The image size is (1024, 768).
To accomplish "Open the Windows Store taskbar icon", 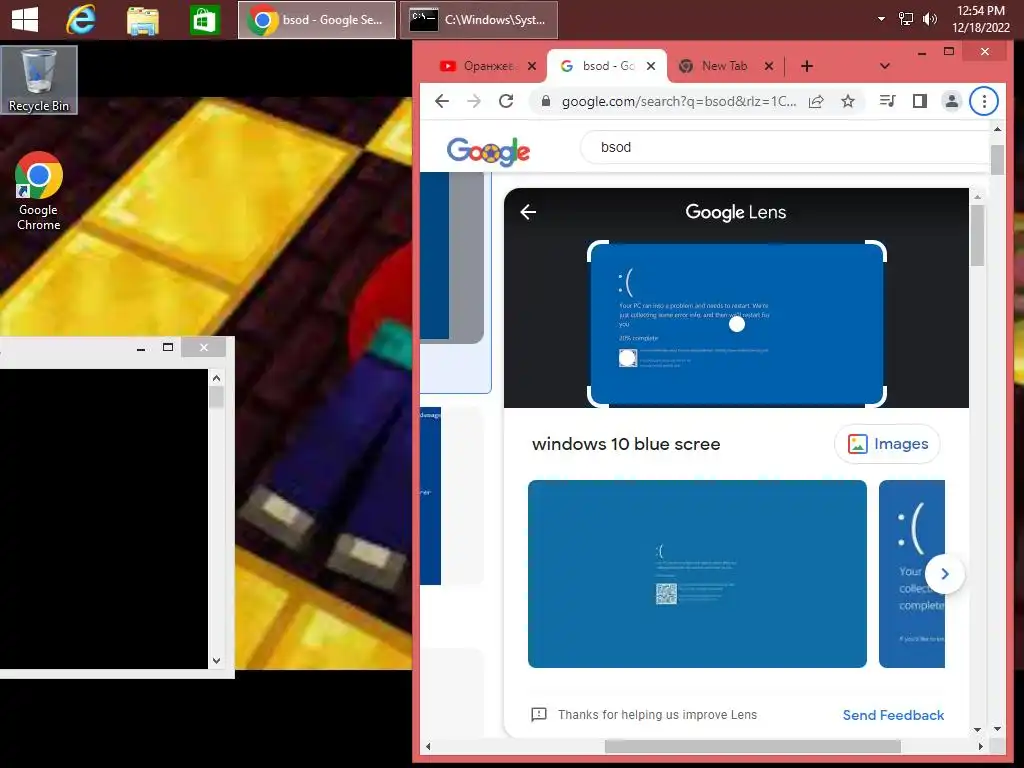I will (204, 20).
